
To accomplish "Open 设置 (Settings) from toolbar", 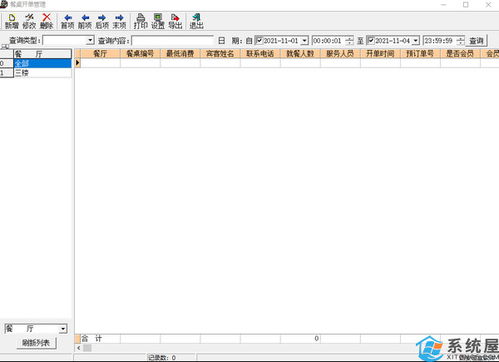I will click(158, 21).
